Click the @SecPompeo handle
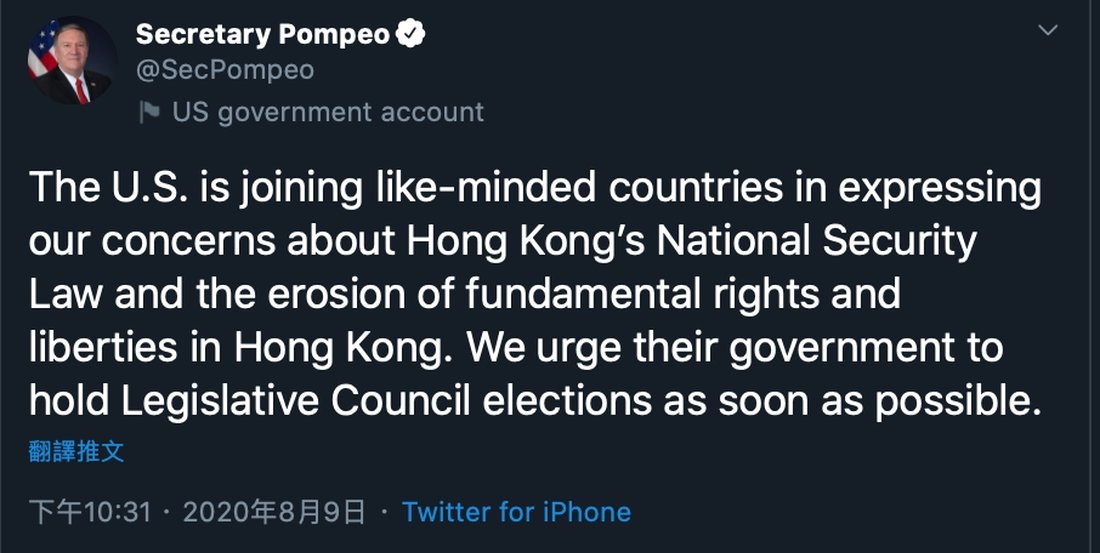 (224, 70)
